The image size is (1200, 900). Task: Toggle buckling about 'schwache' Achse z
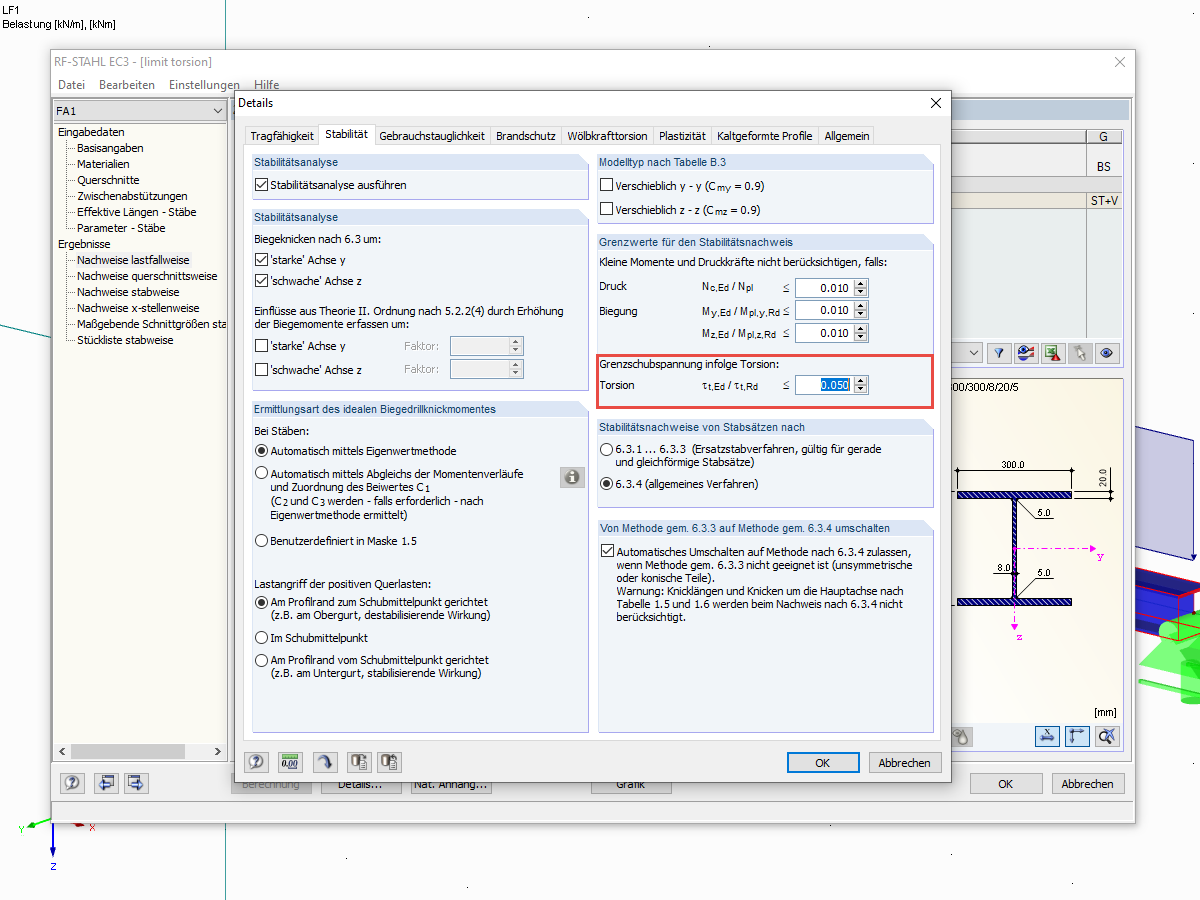[262, 281]
